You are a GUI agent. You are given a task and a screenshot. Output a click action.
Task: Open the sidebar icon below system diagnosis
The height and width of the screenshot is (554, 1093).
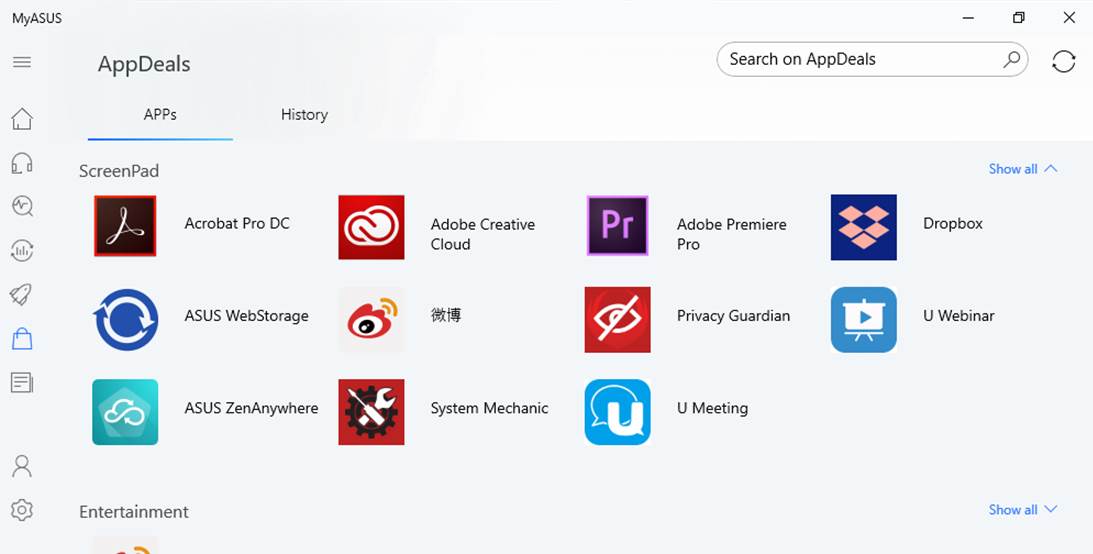tap(22, 250)
